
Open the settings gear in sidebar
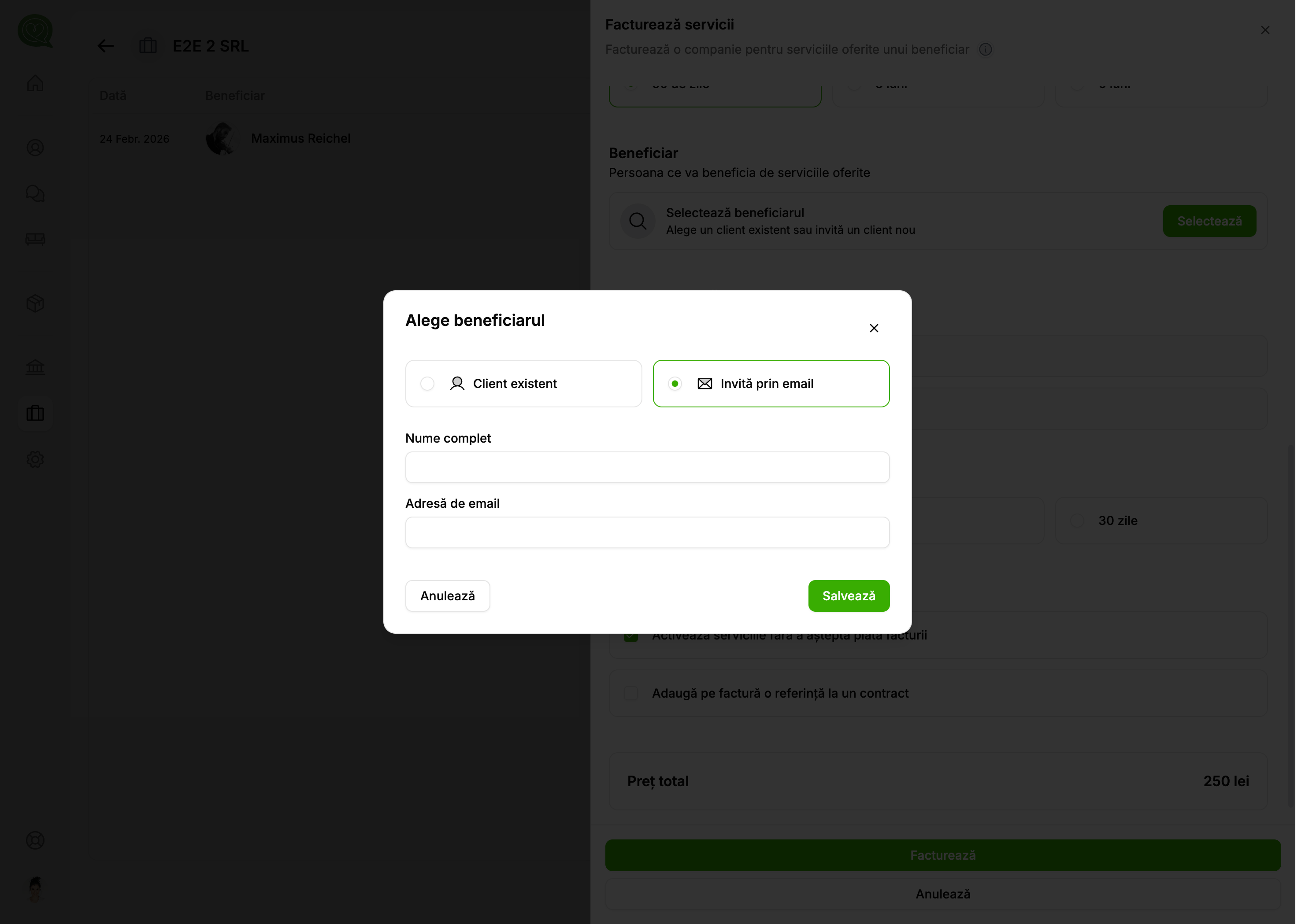click(35, 459)
